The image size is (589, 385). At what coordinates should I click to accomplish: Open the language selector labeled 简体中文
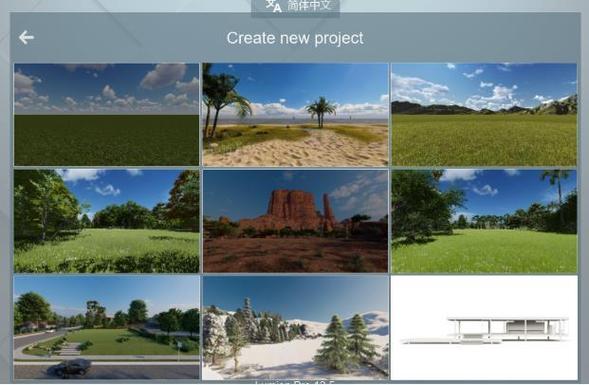[x=296, y=7]
